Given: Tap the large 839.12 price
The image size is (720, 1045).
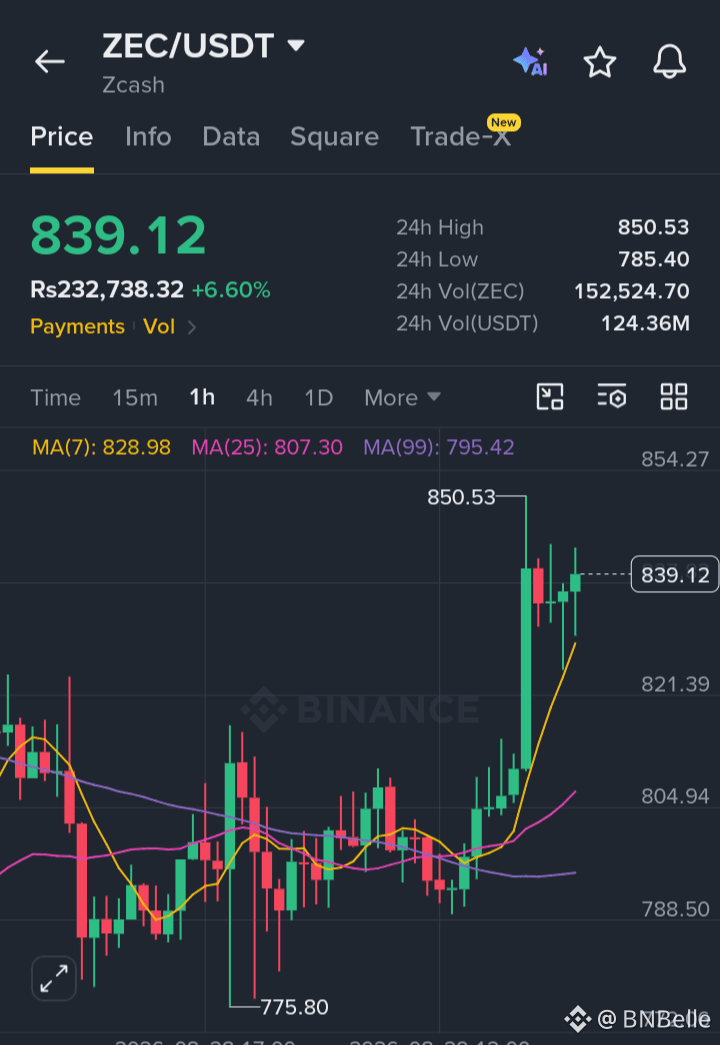Looking at the screenshot, I should [x=119, y=236].
